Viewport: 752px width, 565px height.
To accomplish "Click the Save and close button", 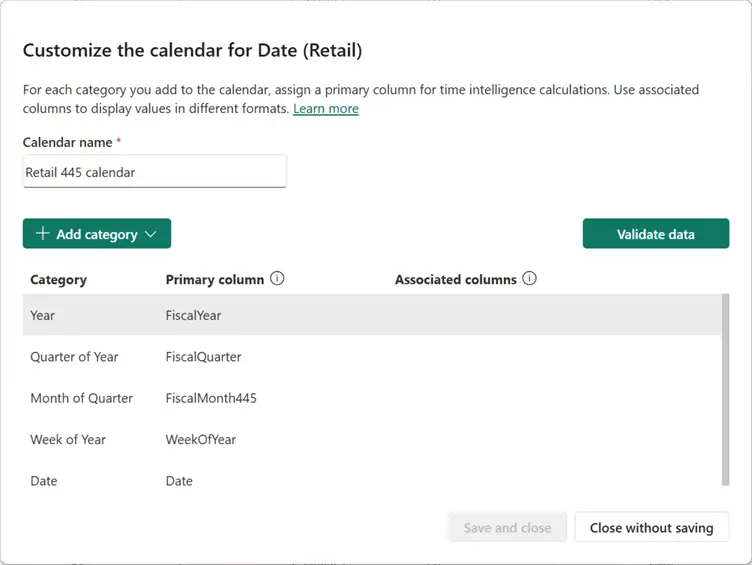I will pos(507,528).
